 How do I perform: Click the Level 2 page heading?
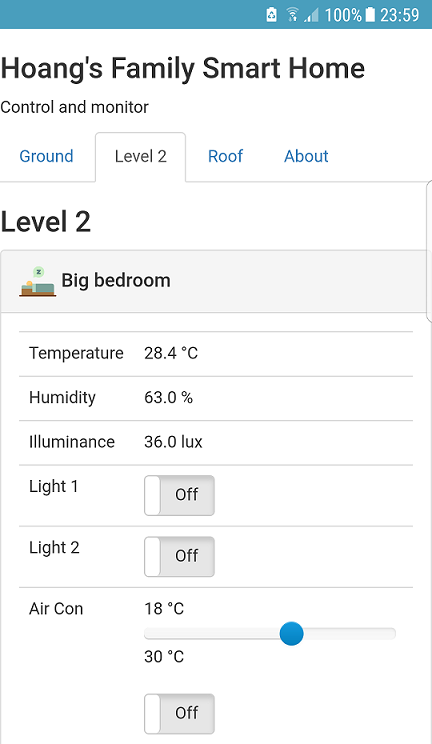(46, 222)
